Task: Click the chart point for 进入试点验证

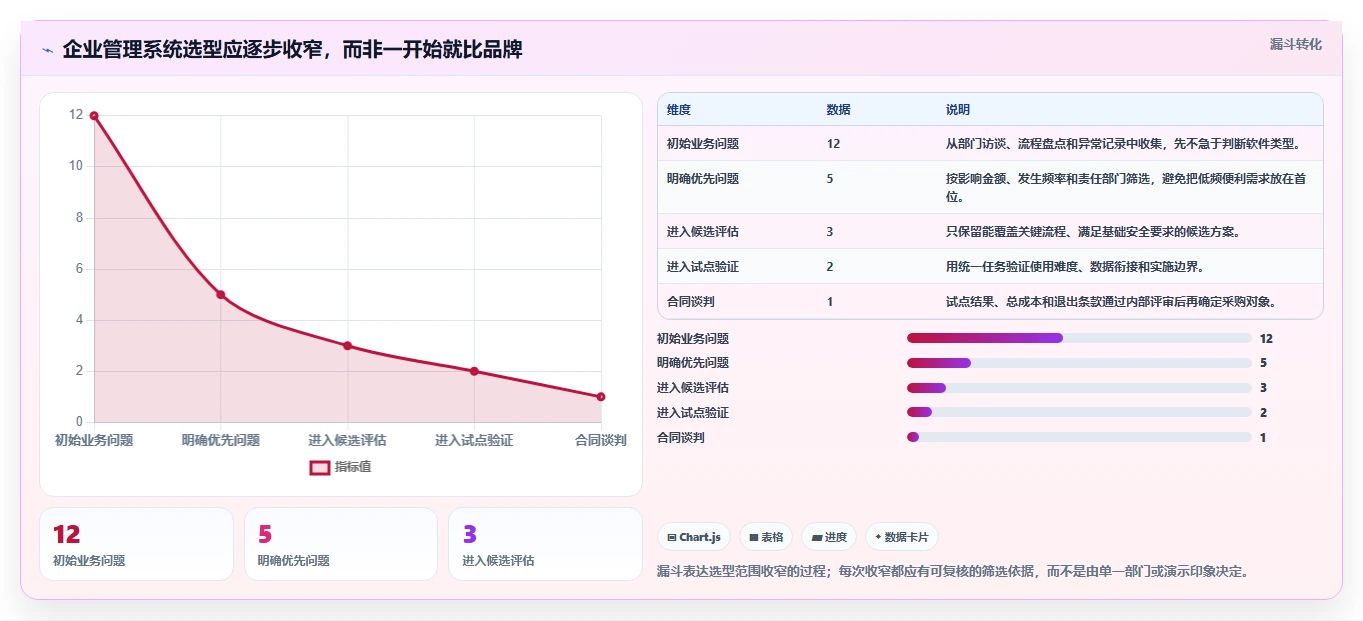Action: tap(474, 371)
